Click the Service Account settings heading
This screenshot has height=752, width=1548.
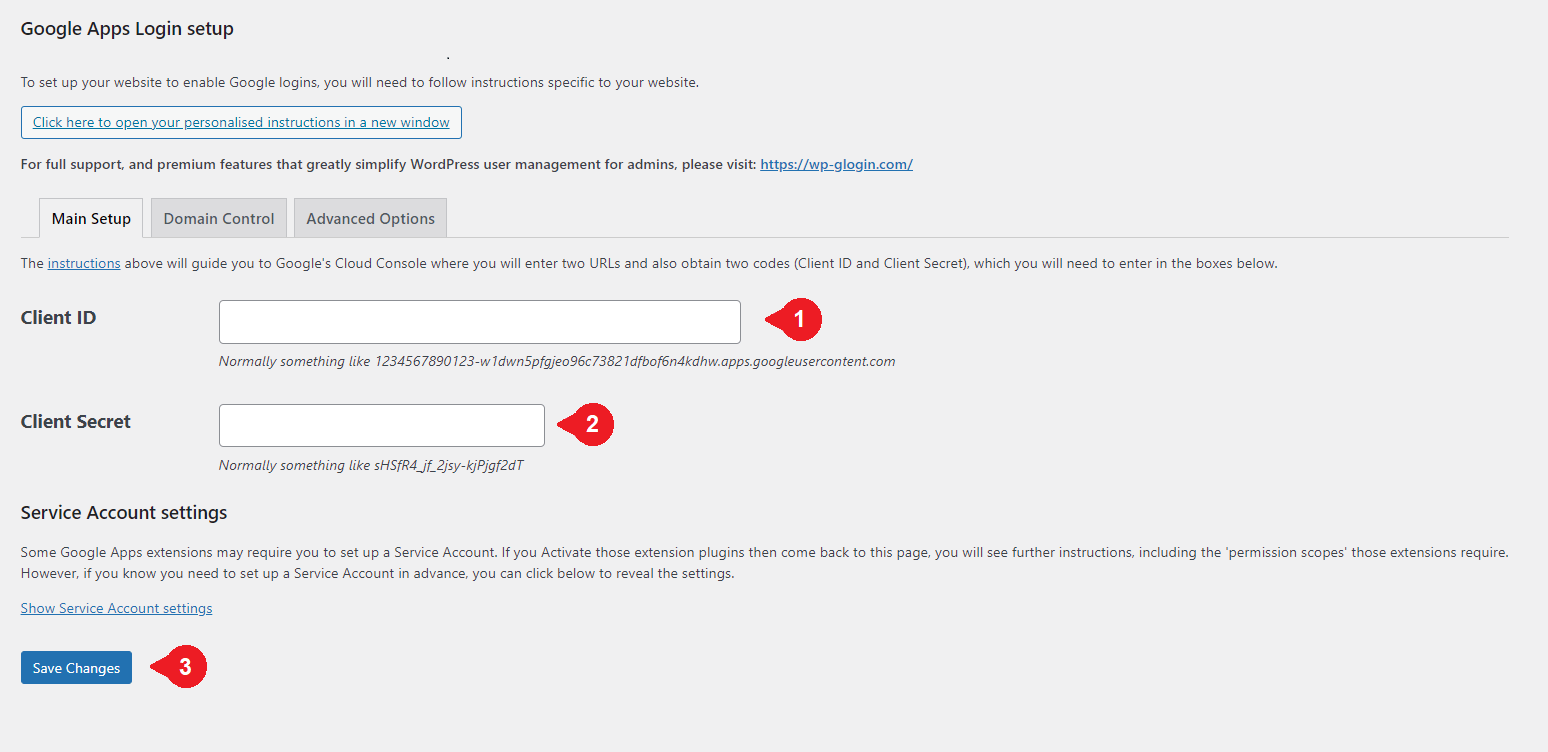click(x=123, y=511)
